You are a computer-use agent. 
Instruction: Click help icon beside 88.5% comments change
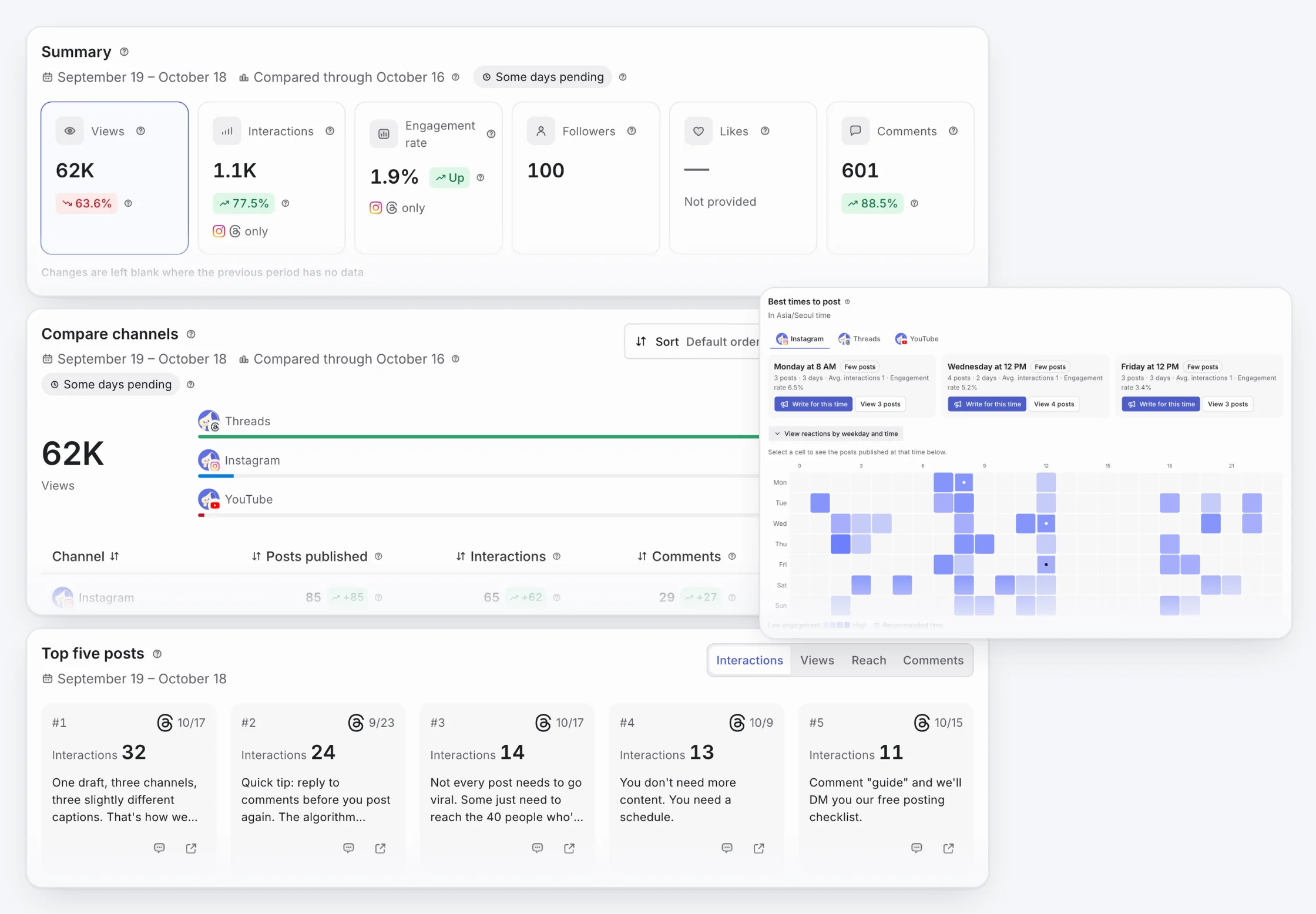(914, 203)
